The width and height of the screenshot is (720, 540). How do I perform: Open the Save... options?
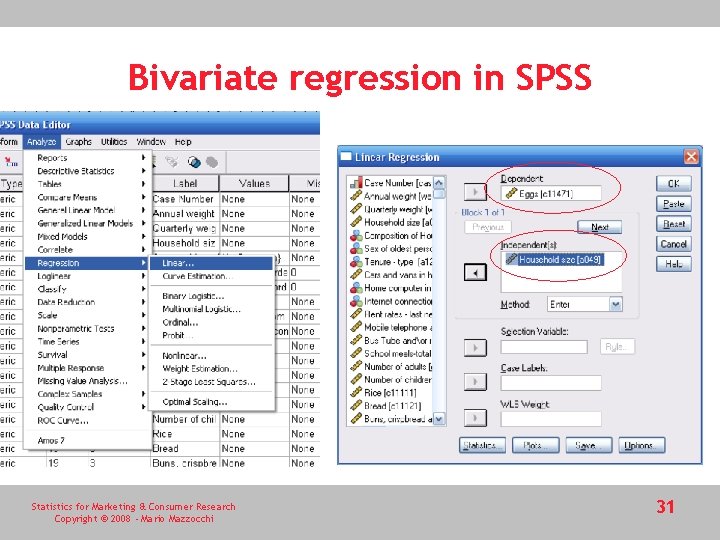coord(589,445)
